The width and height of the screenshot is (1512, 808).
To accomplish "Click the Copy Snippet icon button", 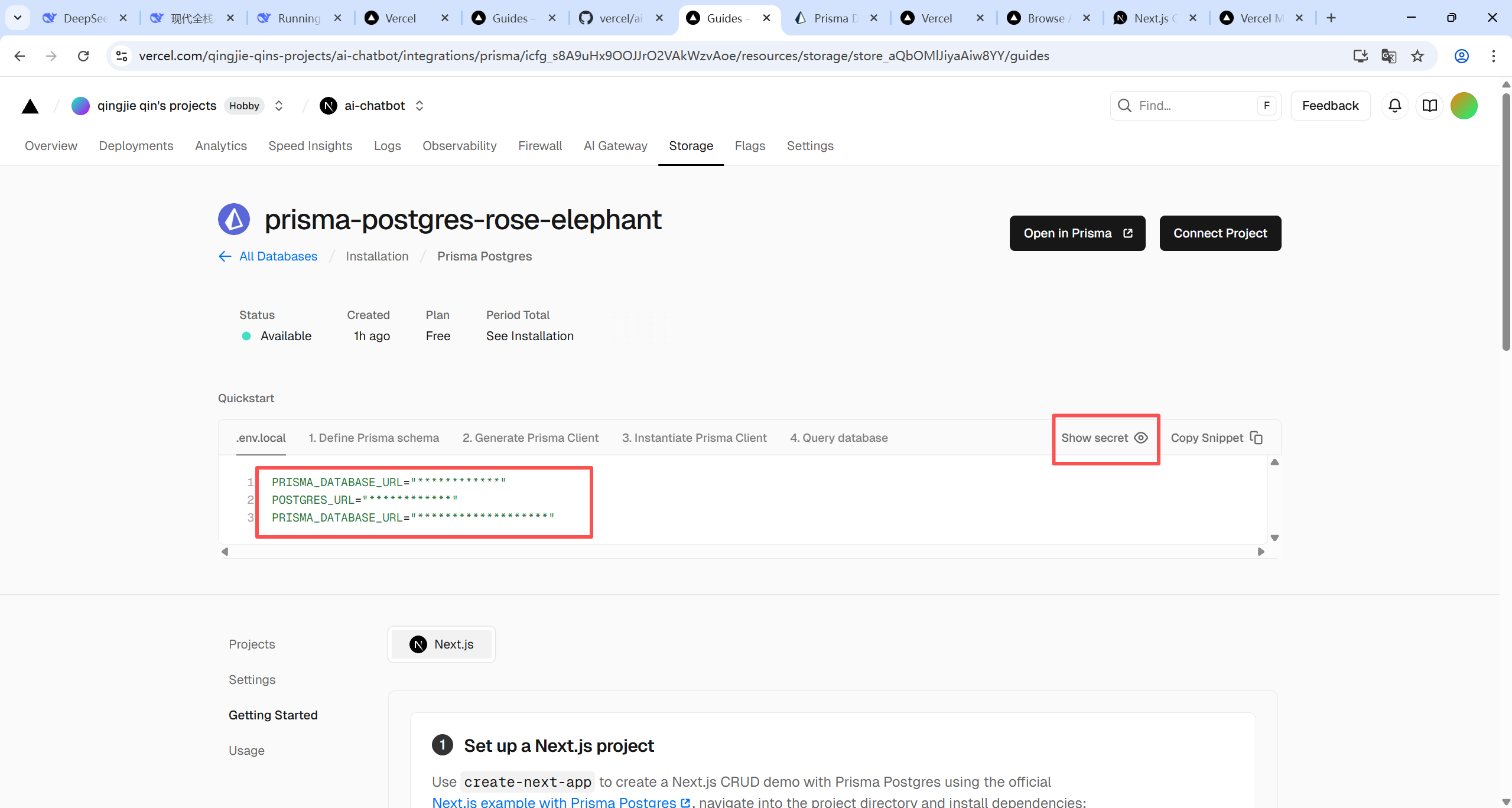I will click(x=1217, y=438).
